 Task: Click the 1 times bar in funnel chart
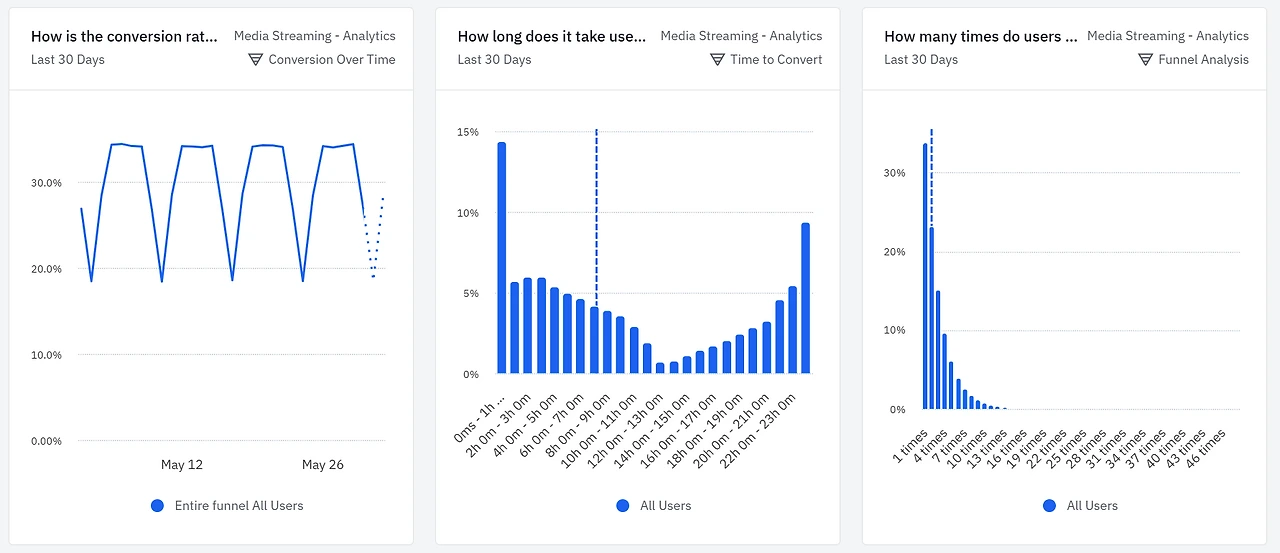[925, 280]
